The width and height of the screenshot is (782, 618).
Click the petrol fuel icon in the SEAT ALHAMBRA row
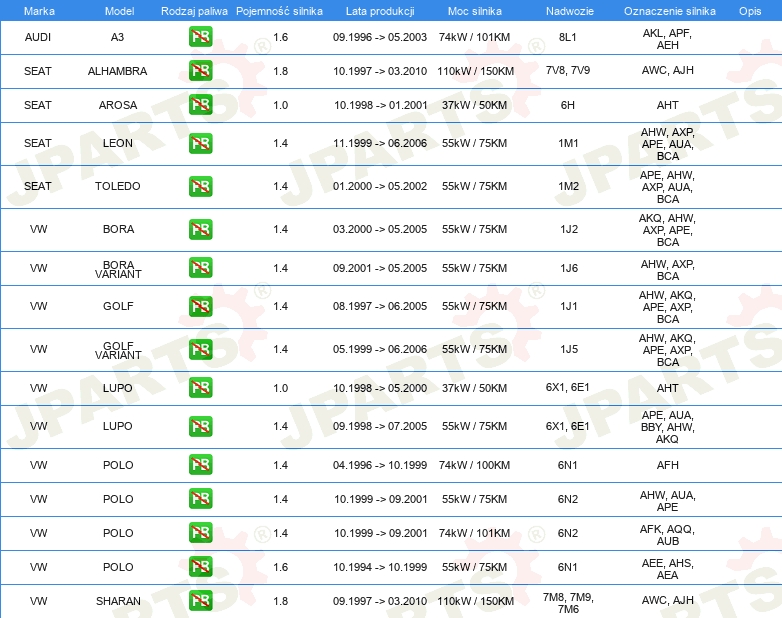click(x=200, y=71)
